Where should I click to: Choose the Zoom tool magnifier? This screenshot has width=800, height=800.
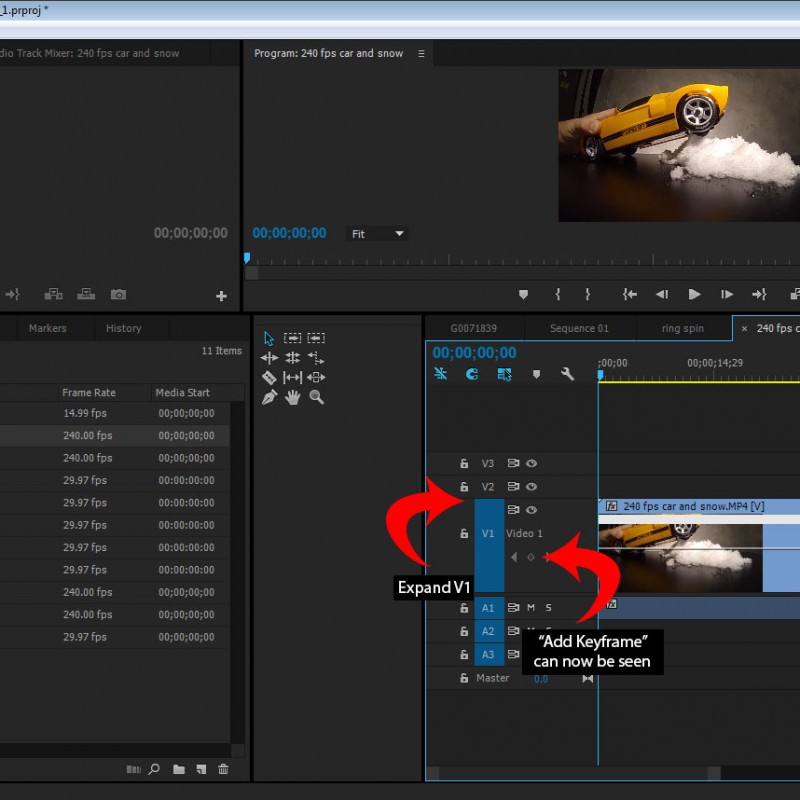(x=316, y=397)
